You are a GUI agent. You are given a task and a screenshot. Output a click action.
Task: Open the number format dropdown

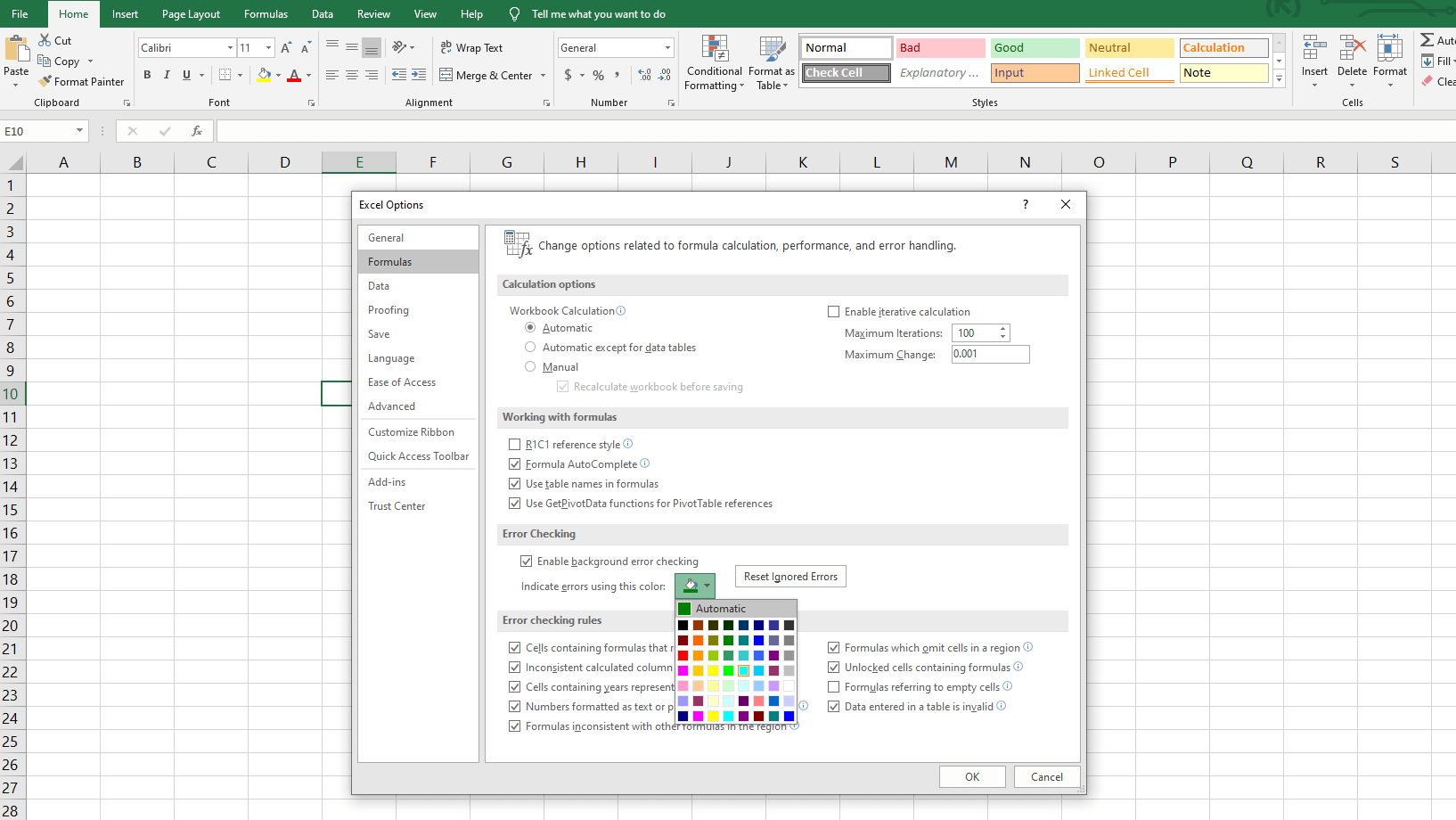point(666,46)
